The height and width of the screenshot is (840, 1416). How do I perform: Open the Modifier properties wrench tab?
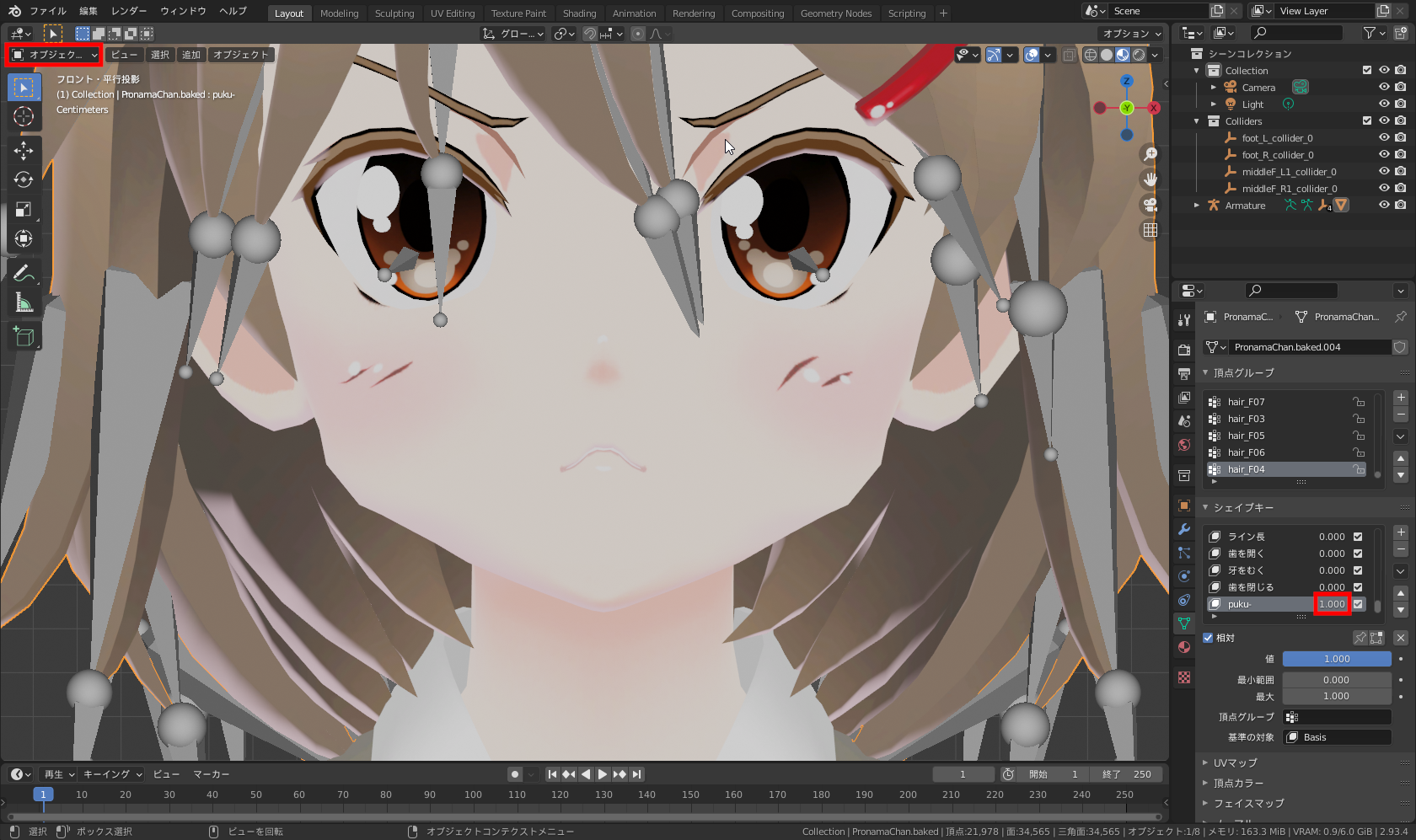click(x=1184, y=529)
